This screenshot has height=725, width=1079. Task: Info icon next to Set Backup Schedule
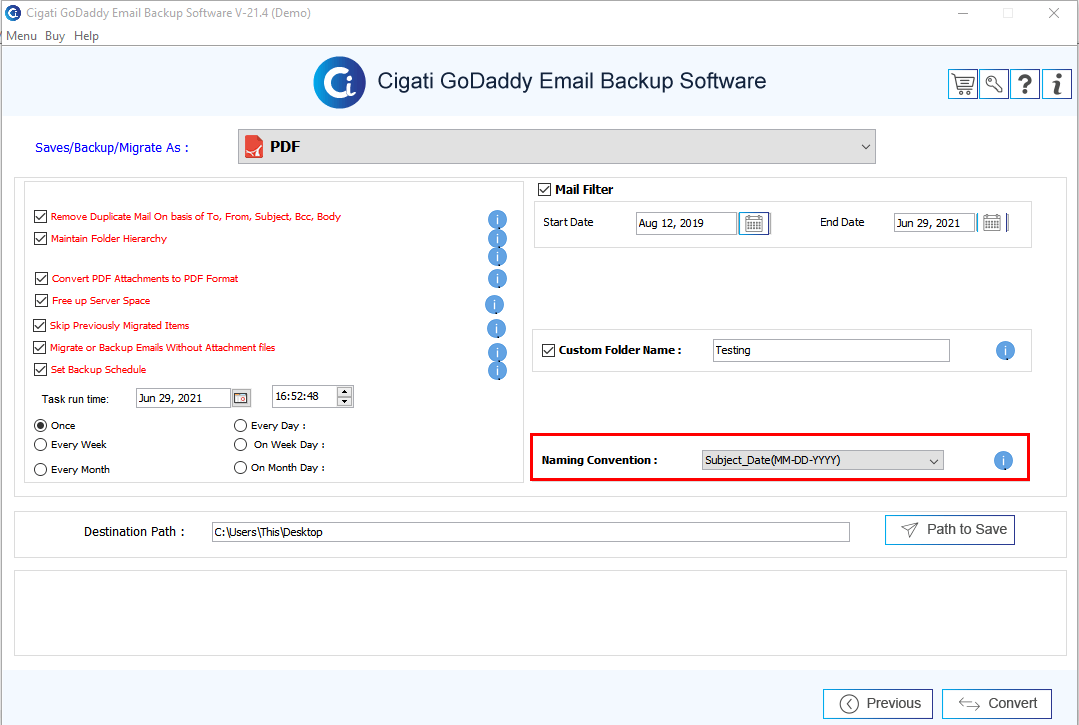(x=498, y=371)
